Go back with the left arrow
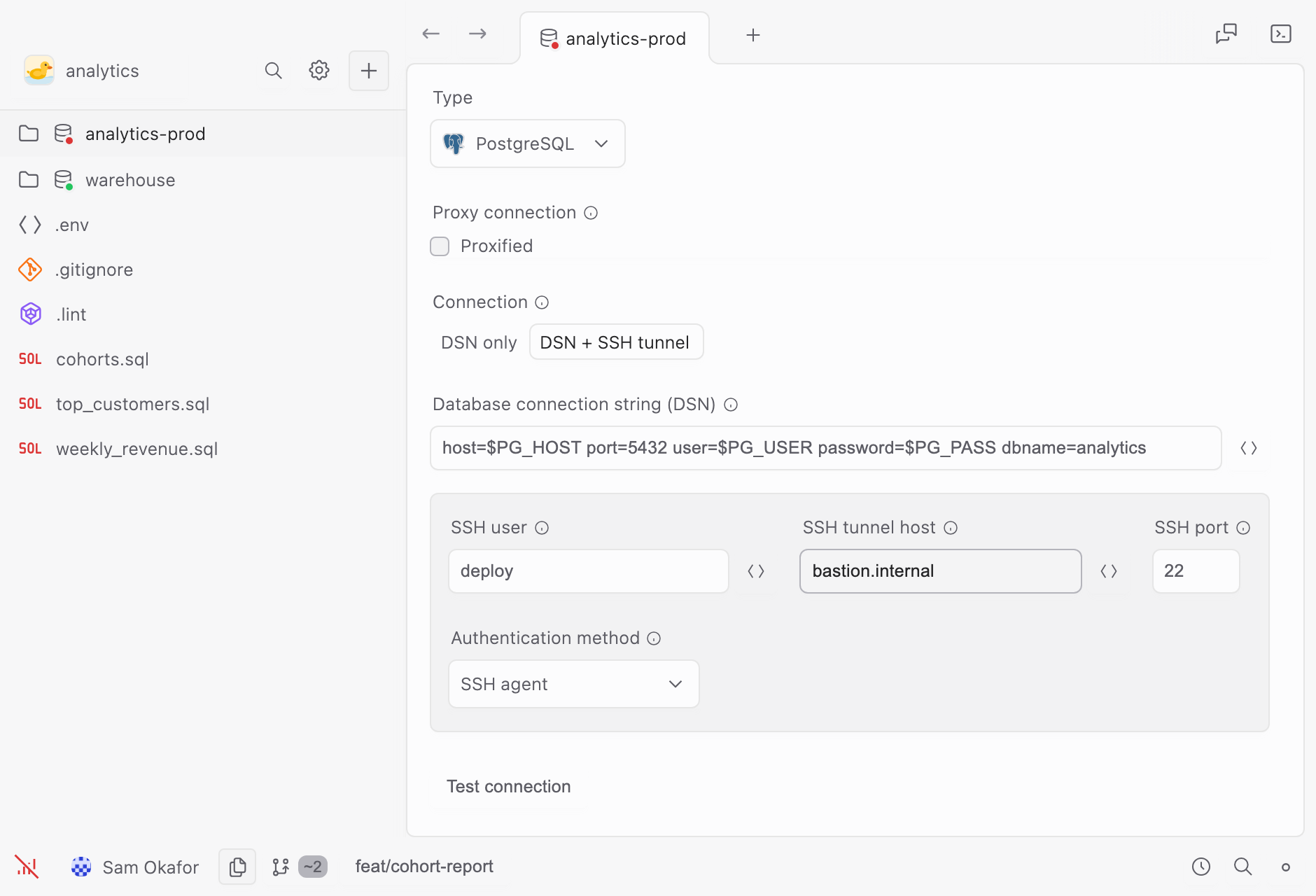Image resolution: width=1316 pixels, height=896 pixels. pyautogui.click(x=431, y=34)
